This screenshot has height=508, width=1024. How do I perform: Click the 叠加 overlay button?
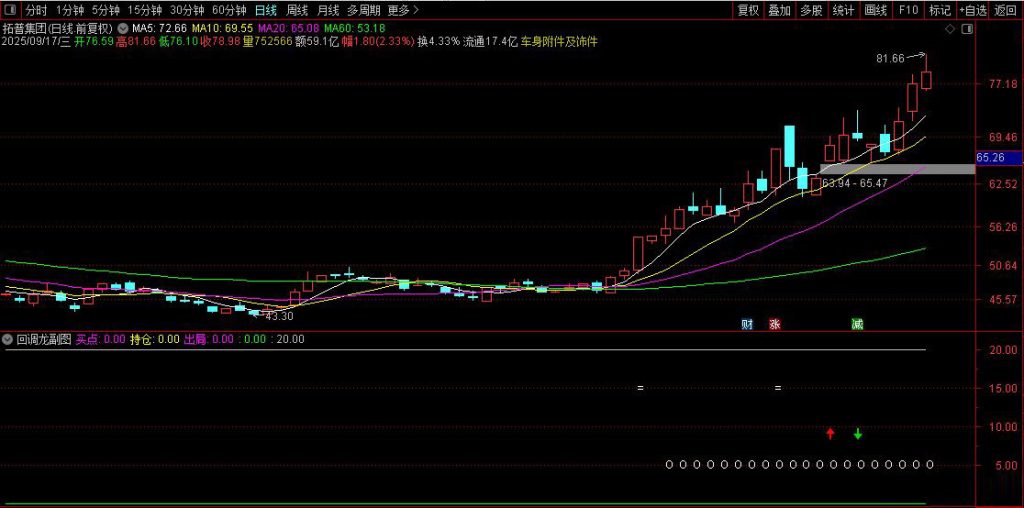tap(779, 11)
